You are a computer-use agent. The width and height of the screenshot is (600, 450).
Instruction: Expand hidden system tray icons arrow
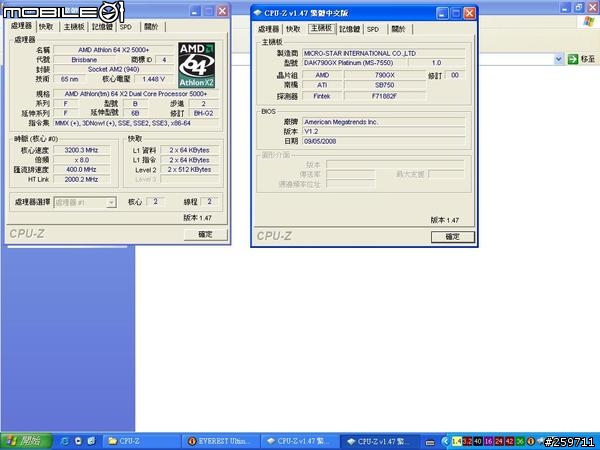(x=445, y=442)
